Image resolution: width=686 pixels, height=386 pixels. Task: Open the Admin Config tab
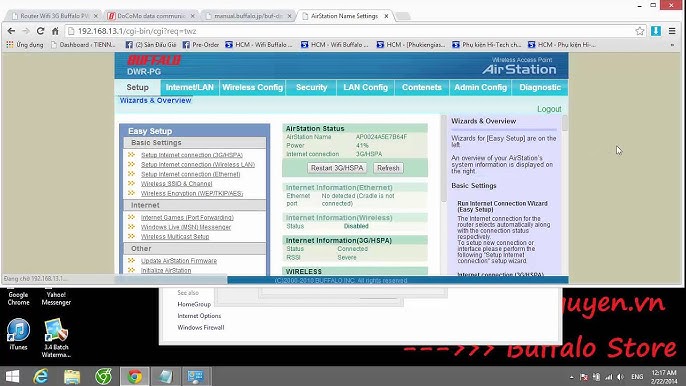click(x=480, y=87)
